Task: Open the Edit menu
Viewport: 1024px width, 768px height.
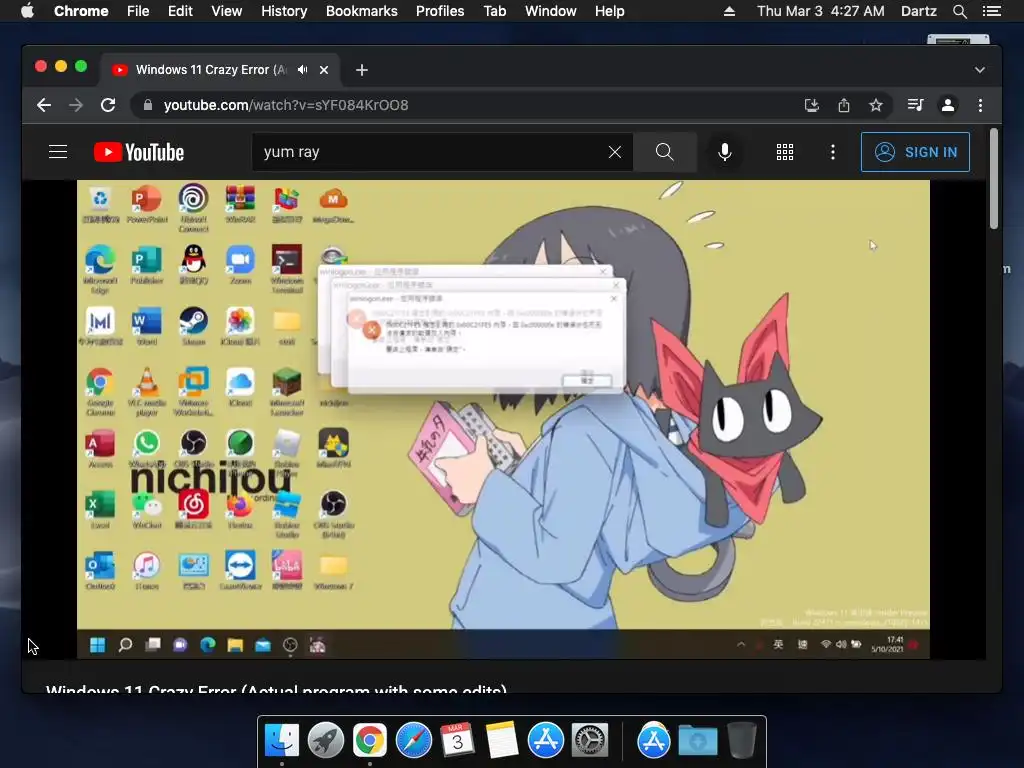Action: [180, 11]
